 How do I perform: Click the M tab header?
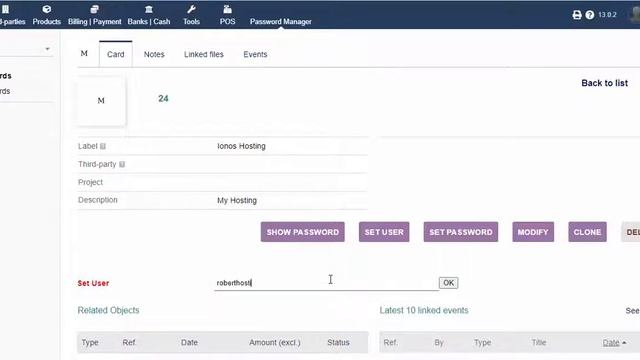coord(84,53)
